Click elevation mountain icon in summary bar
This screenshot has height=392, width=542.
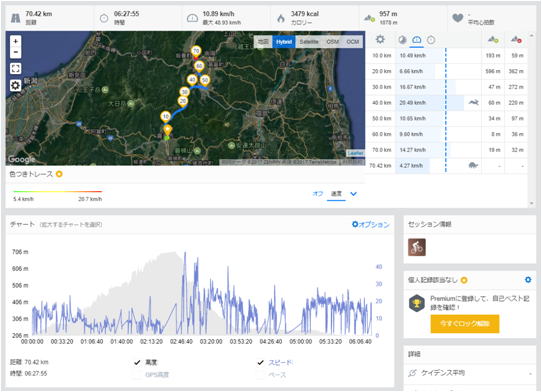point(370,18)
